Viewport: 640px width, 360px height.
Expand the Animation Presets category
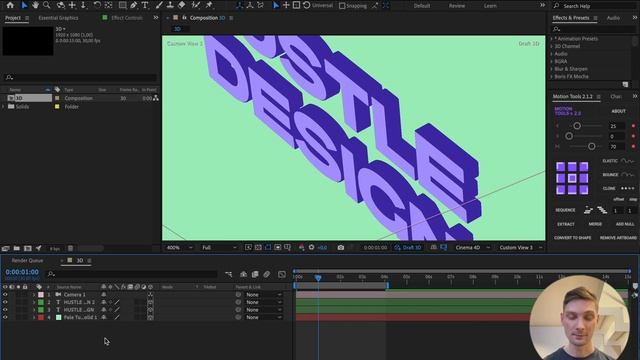click(x=551, y=39)
